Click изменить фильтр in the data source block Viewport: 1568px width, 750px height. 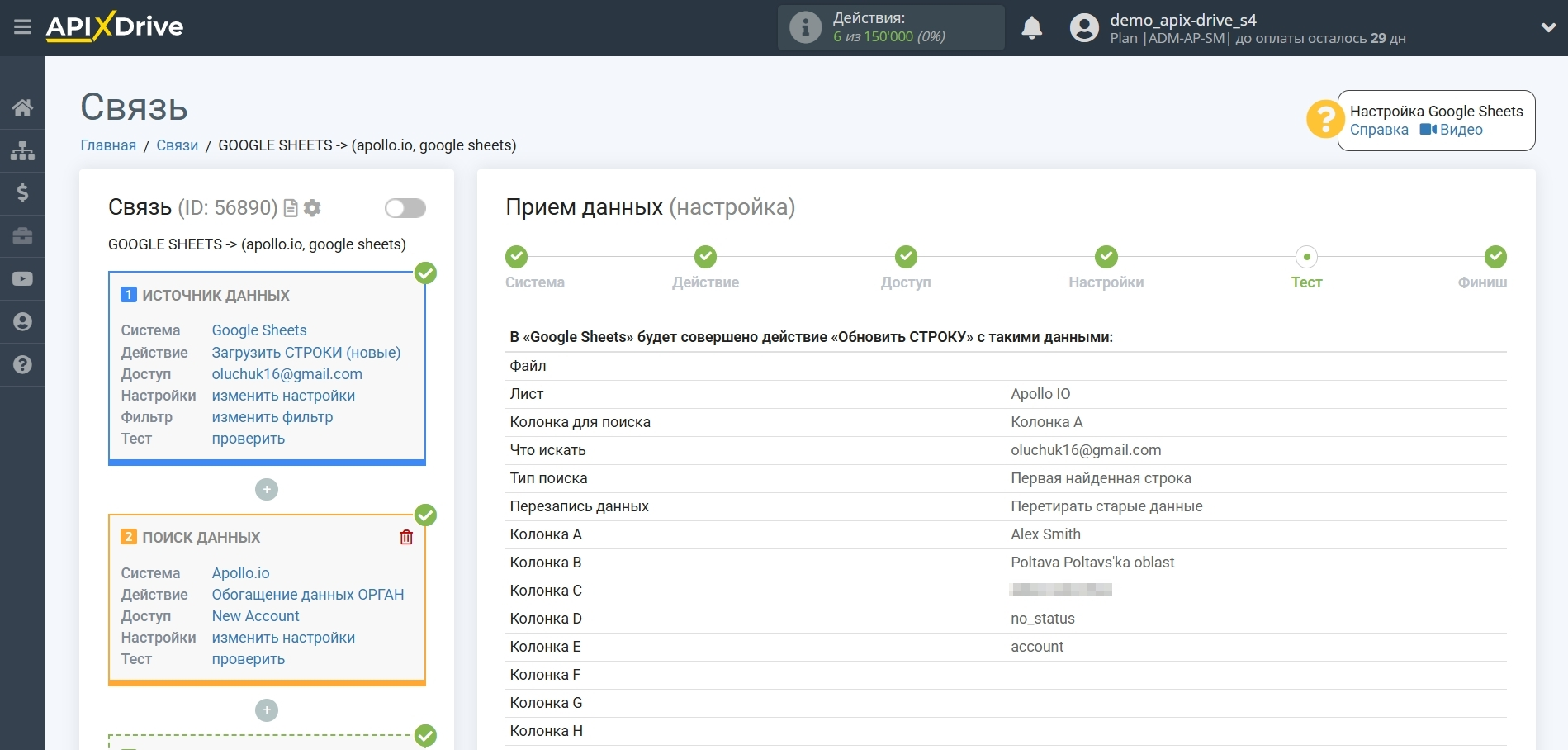tap(272, 417)
